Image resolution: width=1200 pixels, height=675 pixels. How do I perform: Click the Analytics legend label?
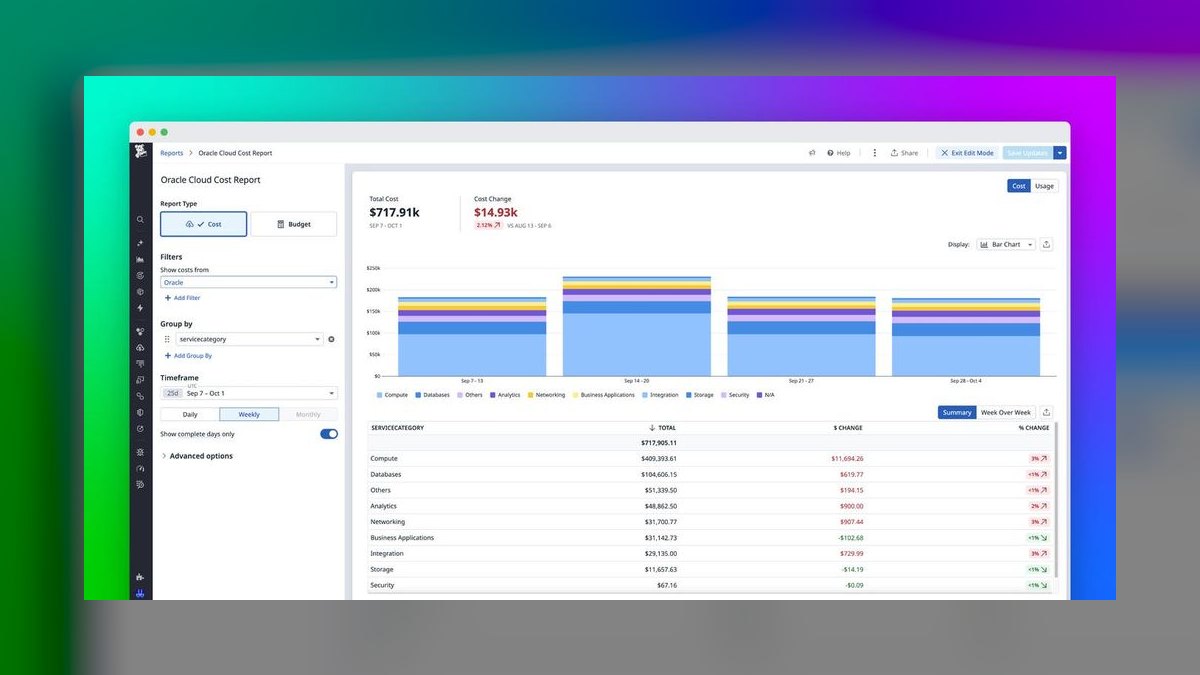509,395
